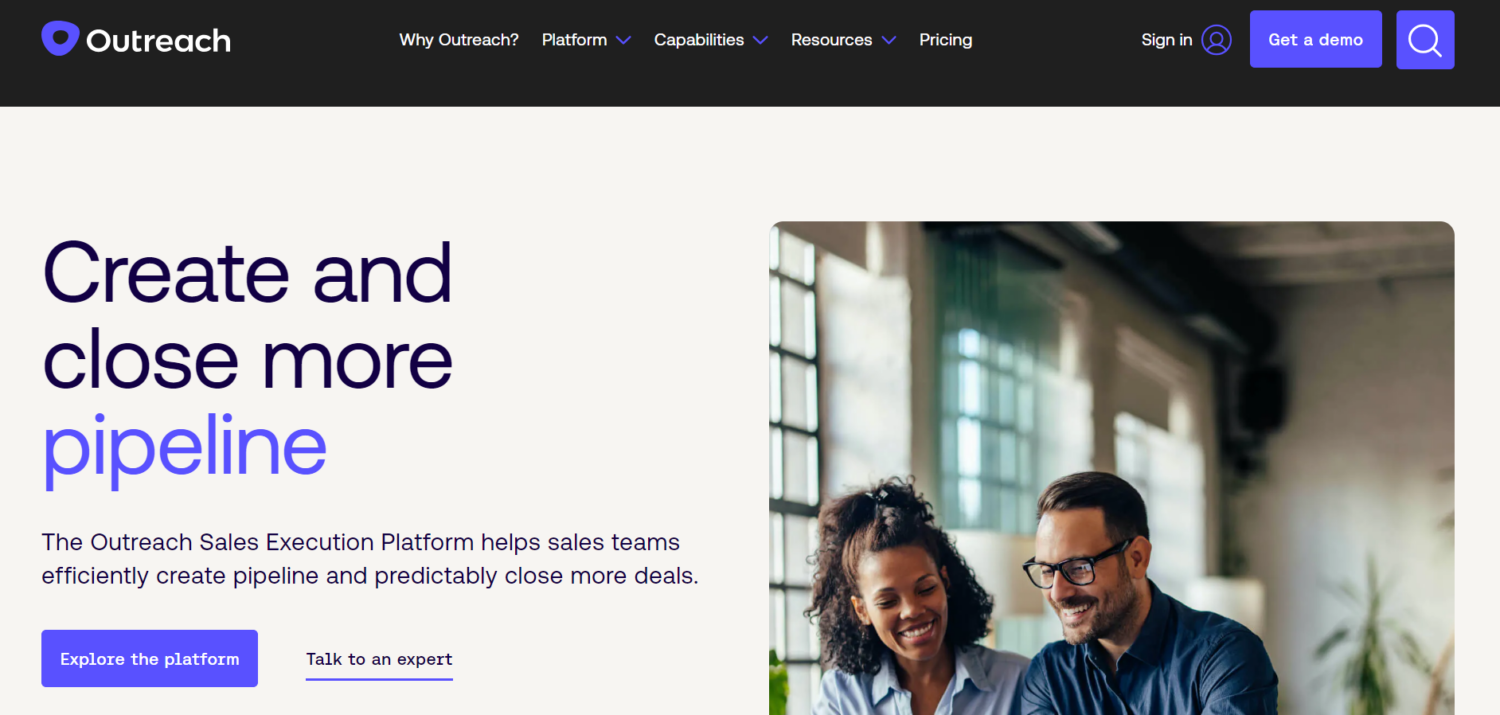Expand the Capabilities menu chevron

[x=760, y=40]
